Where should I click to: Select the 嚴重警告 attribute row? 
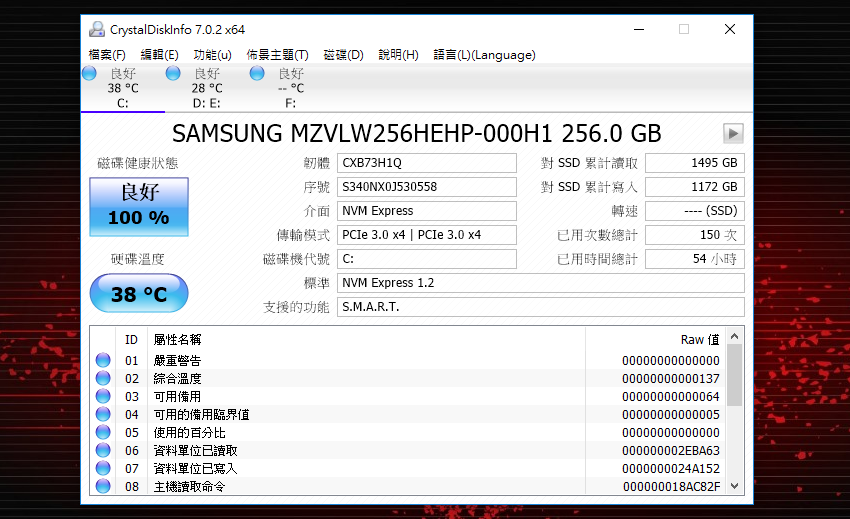408,360
